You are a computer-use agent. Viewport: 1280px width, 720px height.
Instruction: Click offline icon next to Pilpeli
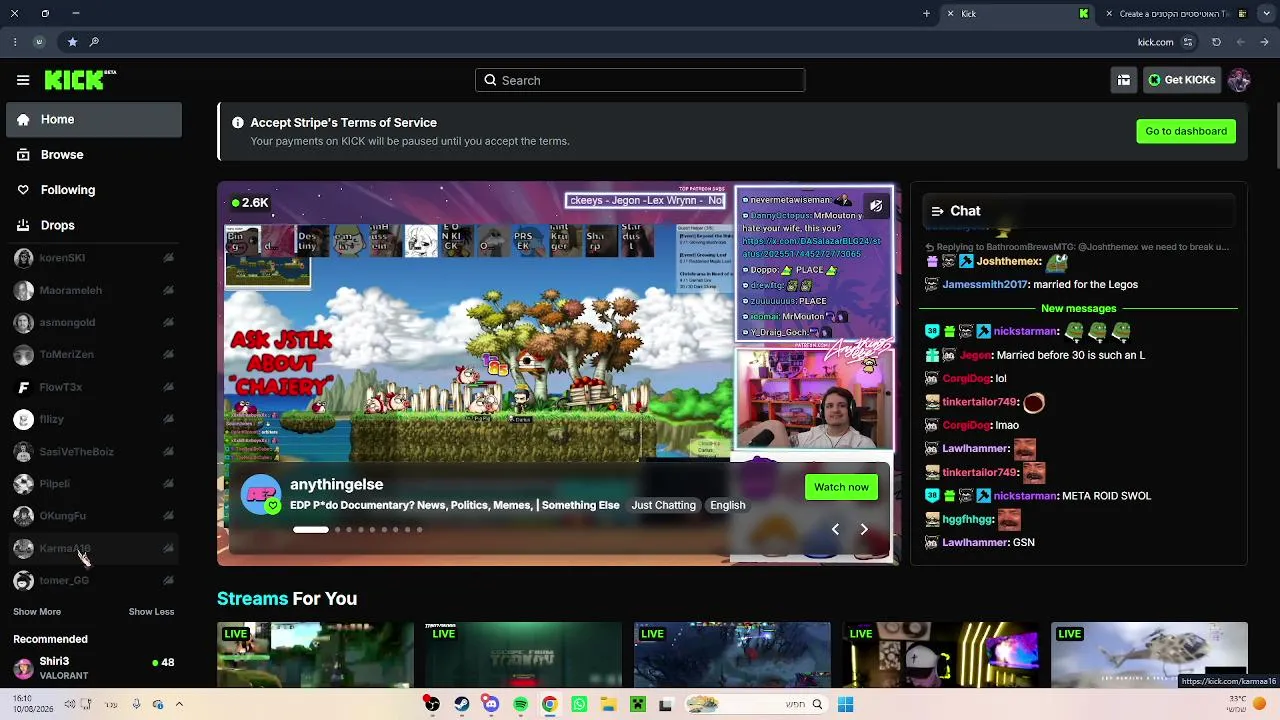pos(168,484)
